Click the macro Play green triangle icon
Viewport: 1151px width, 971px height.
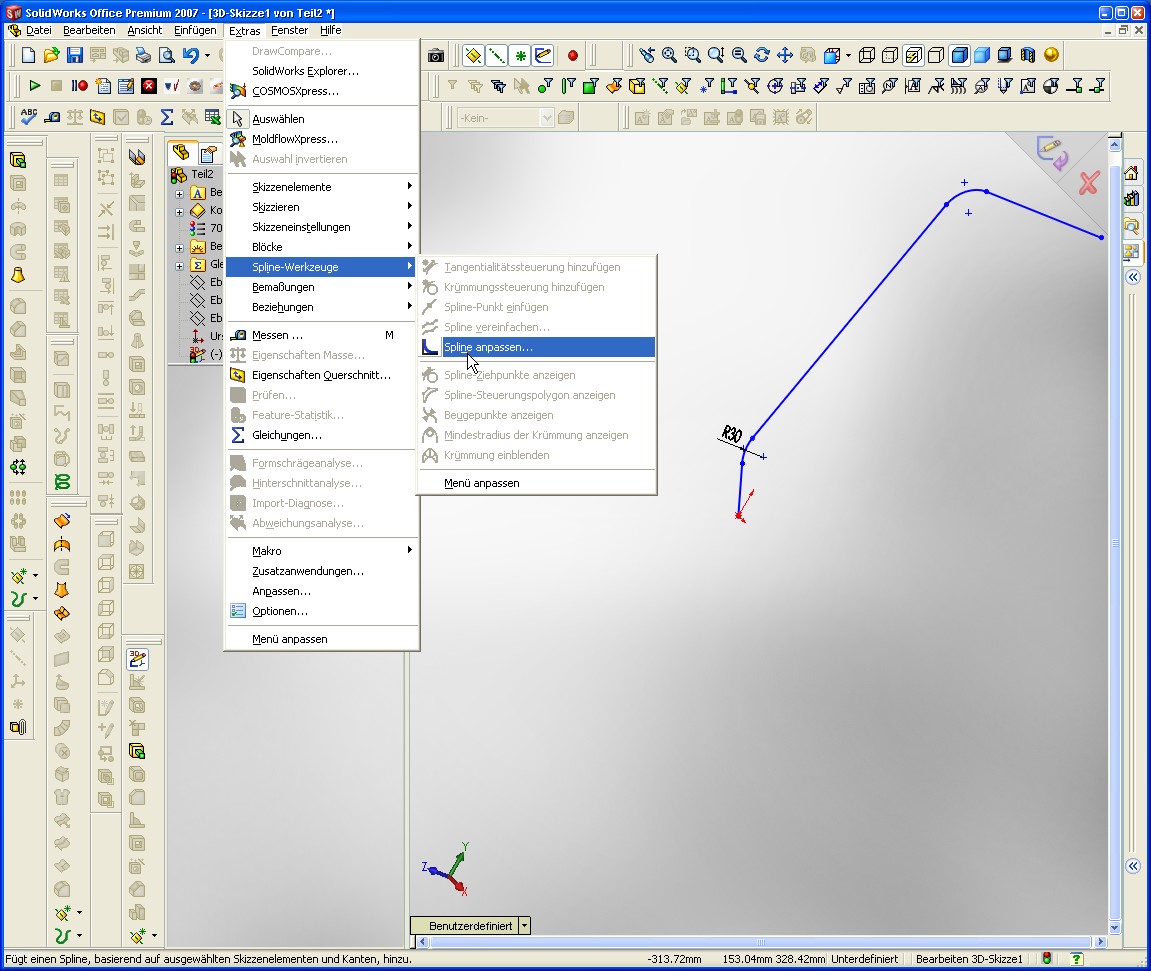click(x=34, y=86)
